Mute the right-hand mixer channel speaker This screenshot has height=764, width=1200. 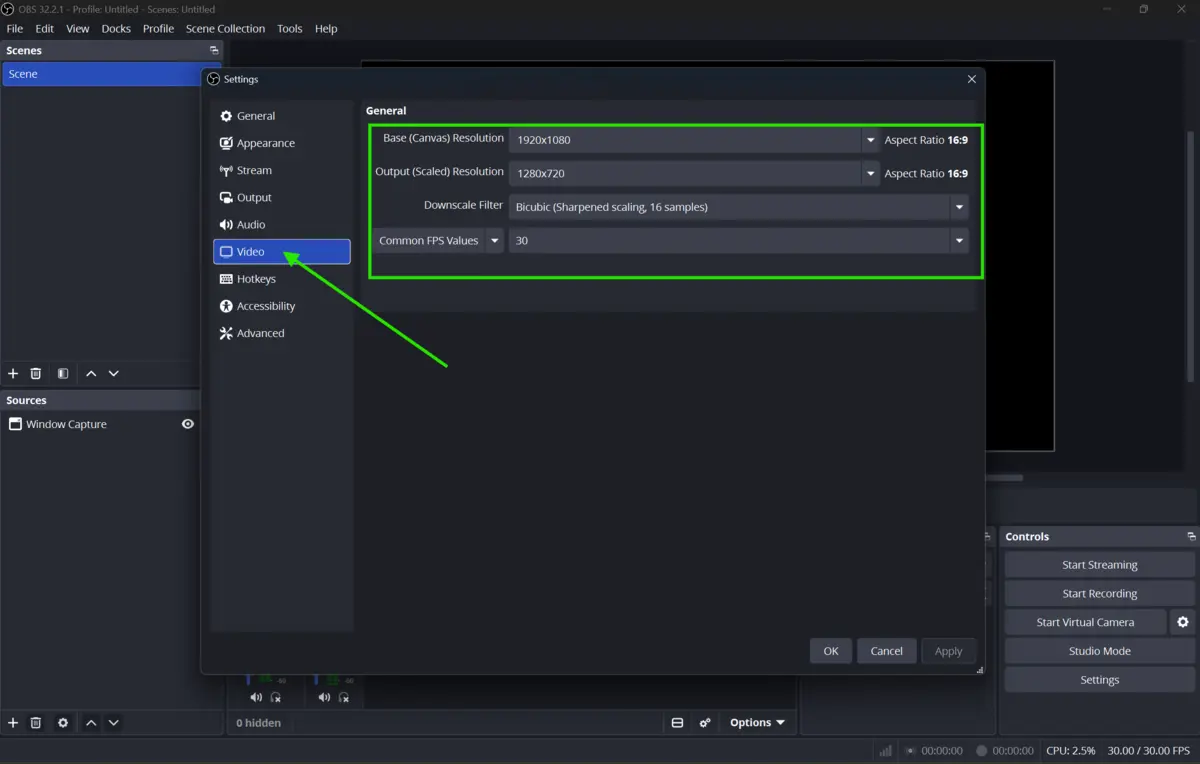click(324, 697)
